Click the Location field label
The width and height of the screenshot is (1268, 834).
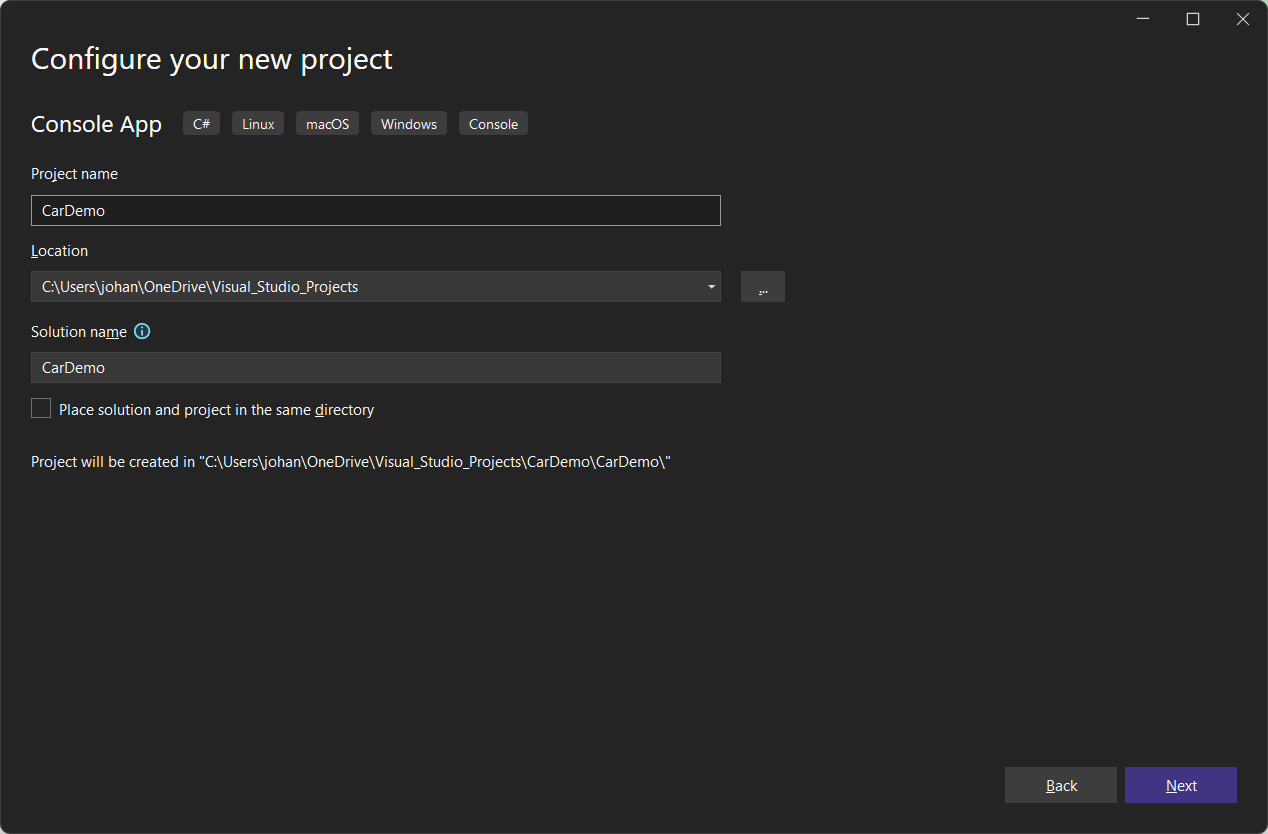click(59, 251)
